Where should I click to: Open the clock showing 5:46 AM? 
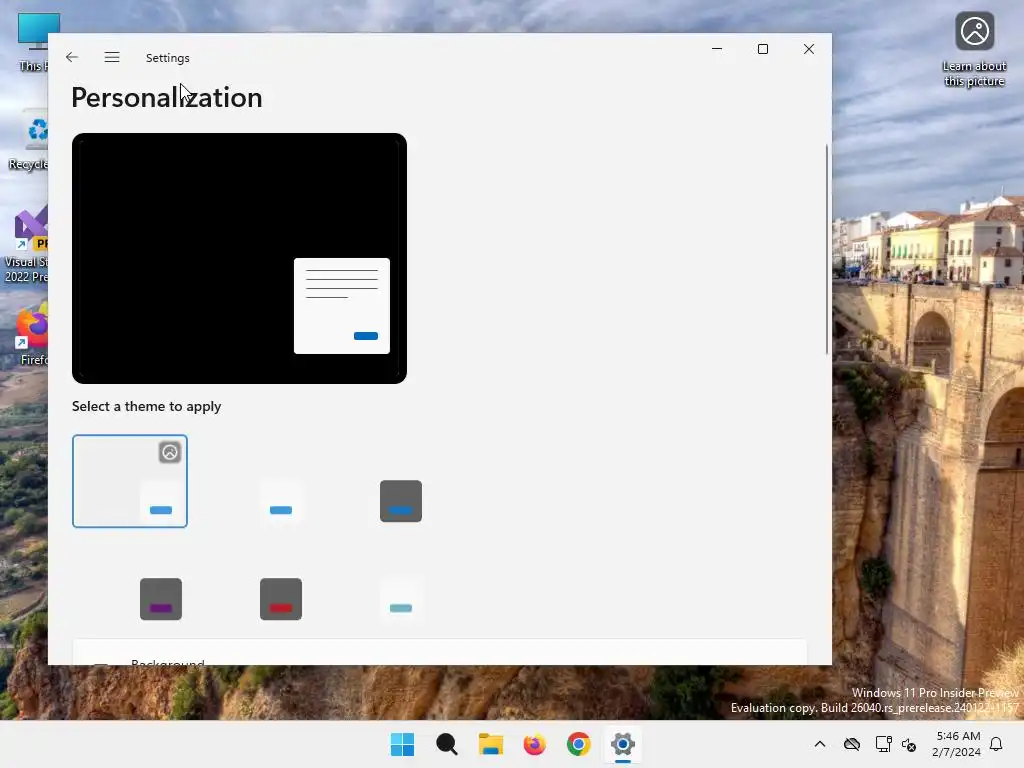[957, 744]
